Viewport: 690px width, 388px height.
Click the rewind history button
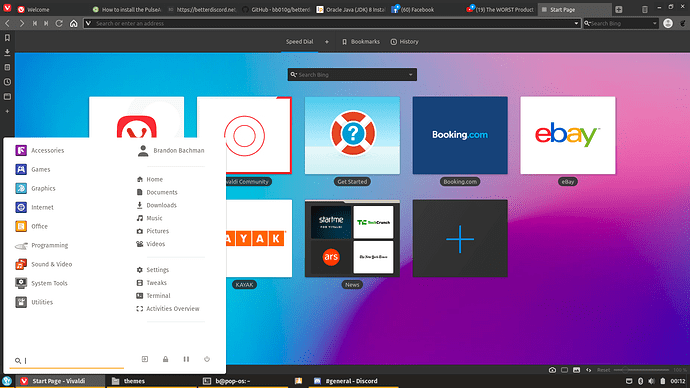[x=35, y=23]
